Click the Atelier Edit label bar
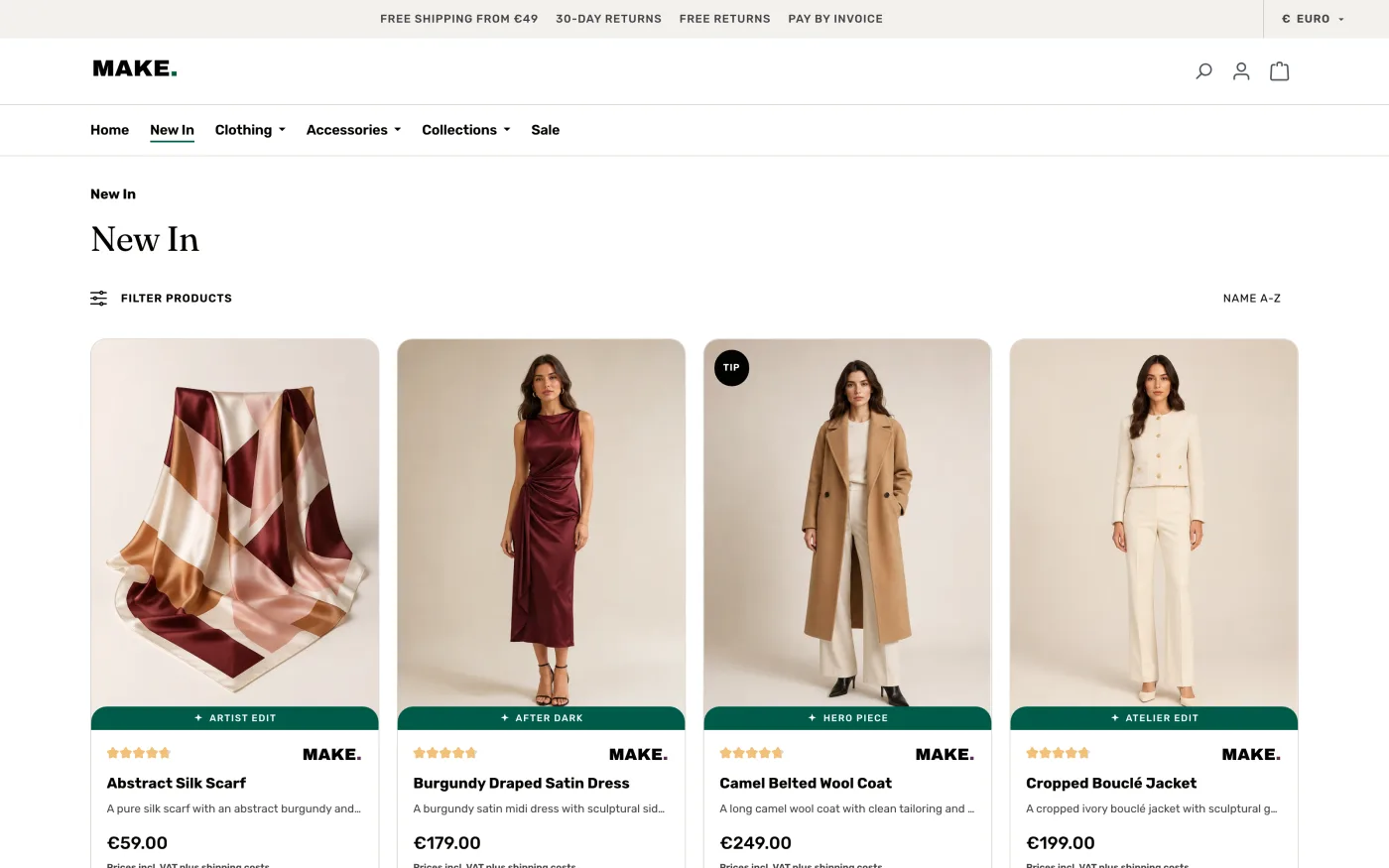Image resolution: width=1389 pixels, height=868 pixels. [1154, 718]
